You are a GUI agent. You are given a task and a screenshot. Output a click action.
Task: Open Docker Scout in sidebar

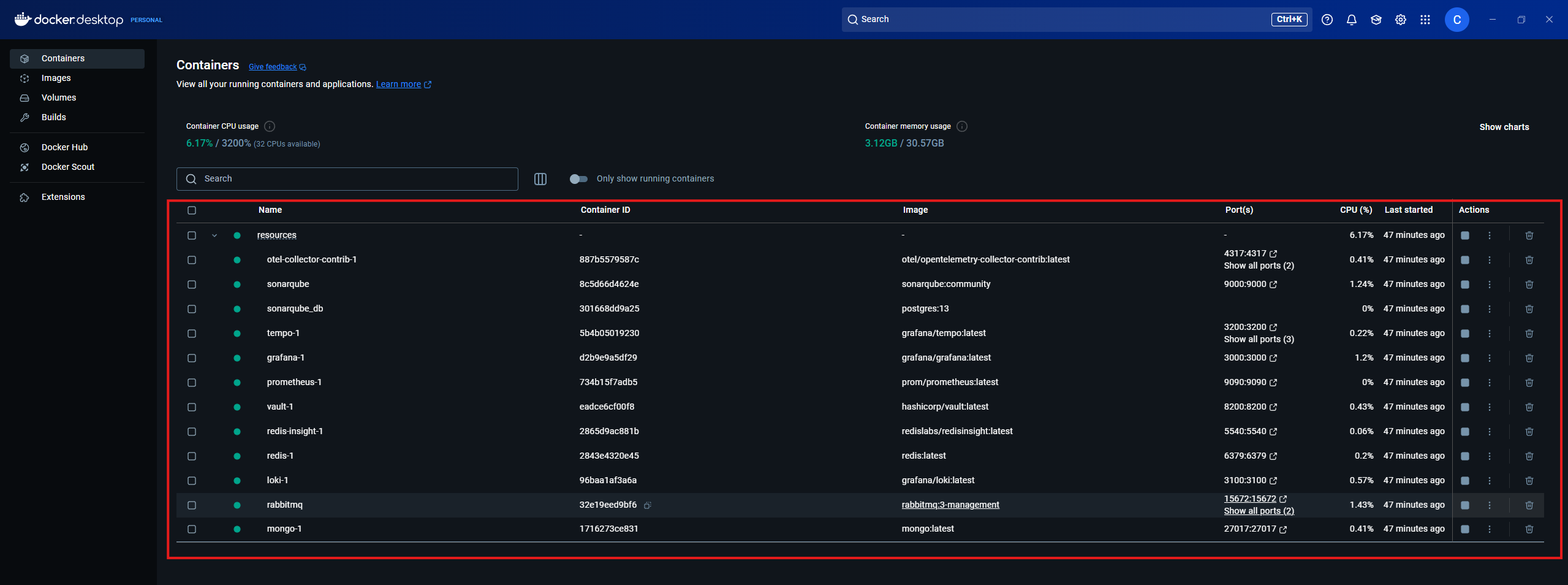coord(77,167)
